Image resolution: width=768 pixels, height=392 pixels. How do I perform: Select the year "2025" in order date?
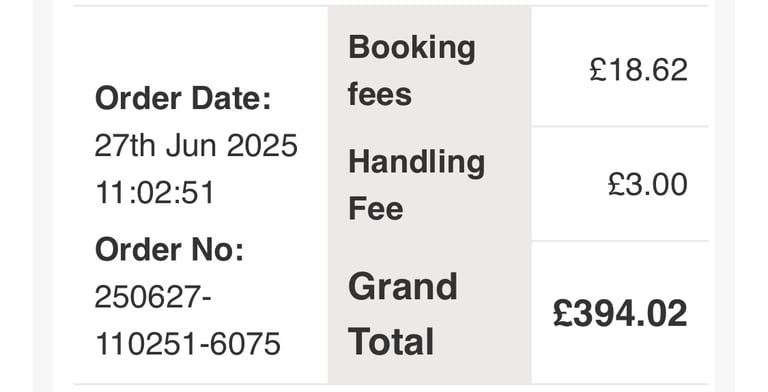[x=263, y=146]
